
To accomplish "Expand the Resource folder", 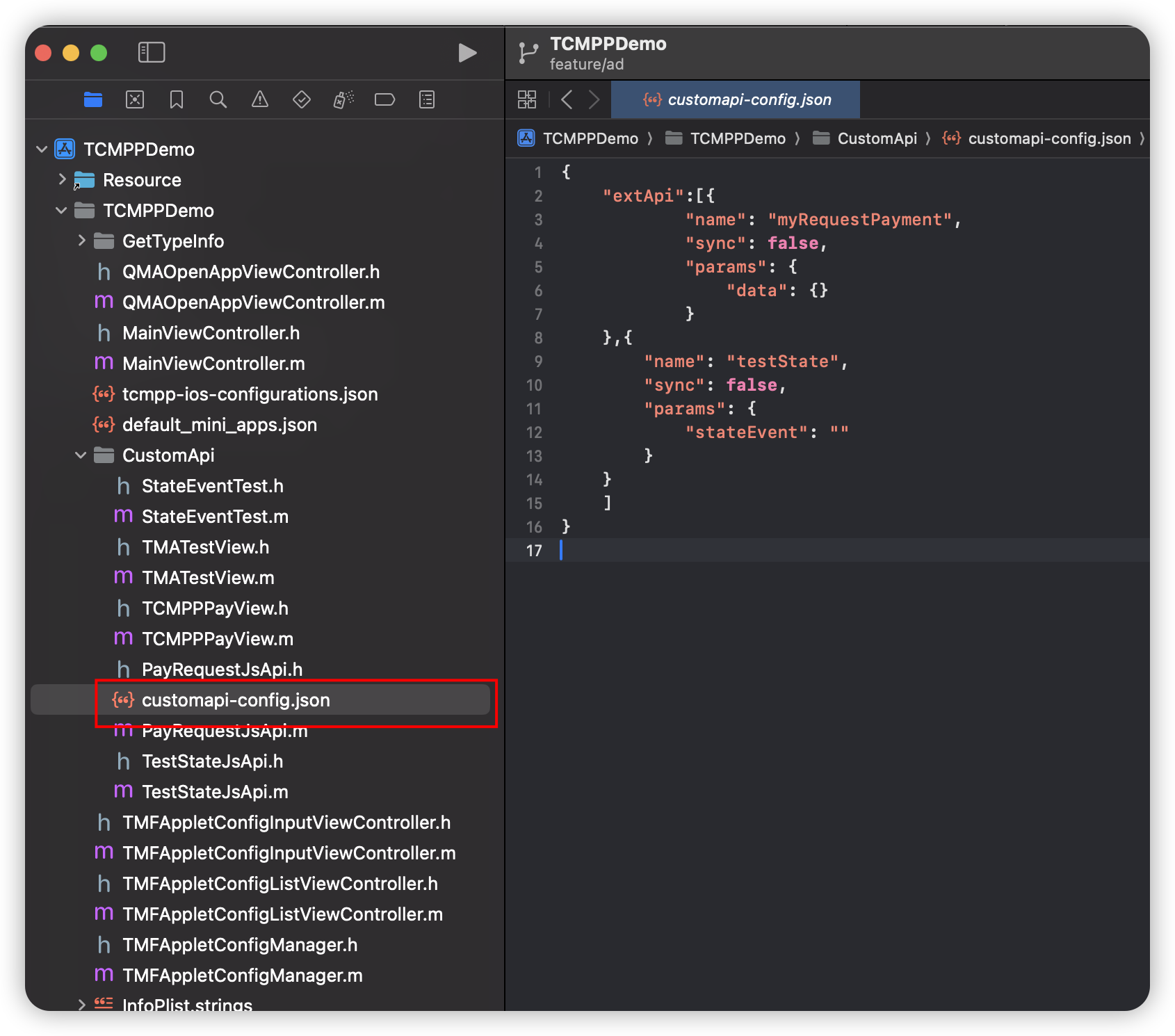I will (x=62, y=179).
